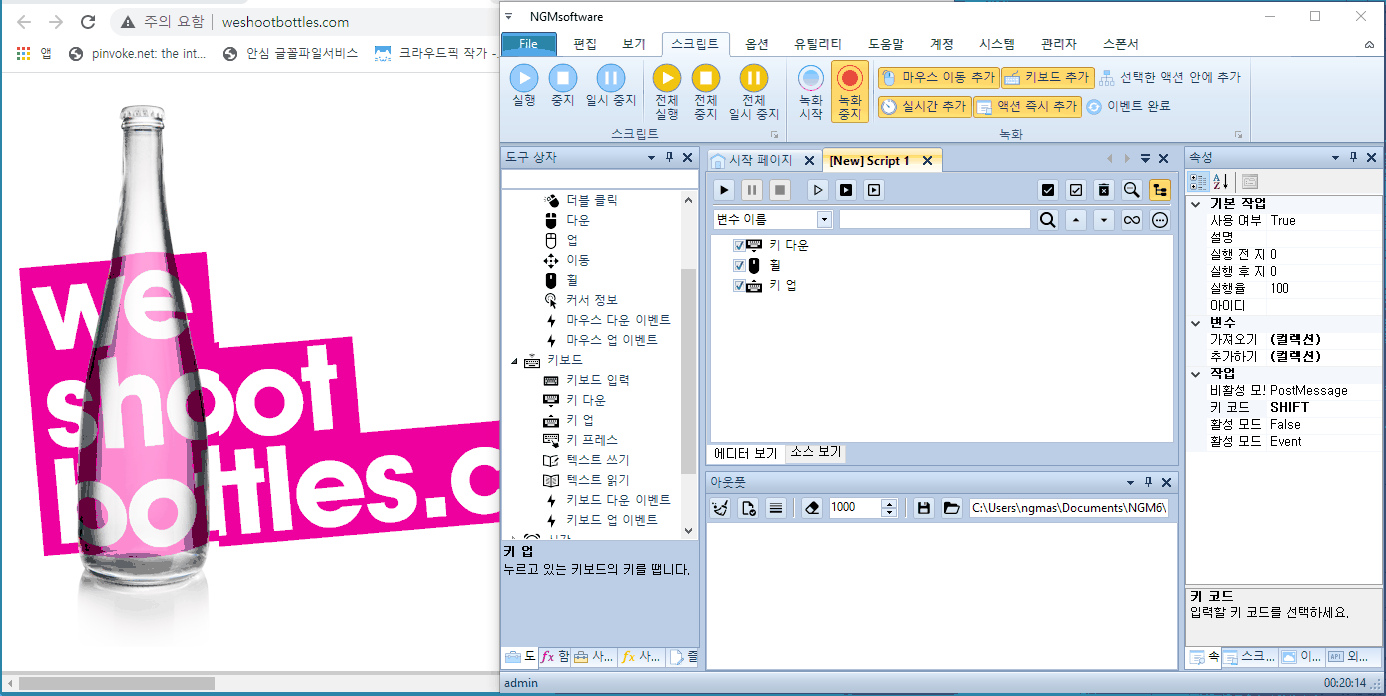Open the 도구 상자 panel dropdown arrow
The image size is (1386, 696).
pos(651,158)
